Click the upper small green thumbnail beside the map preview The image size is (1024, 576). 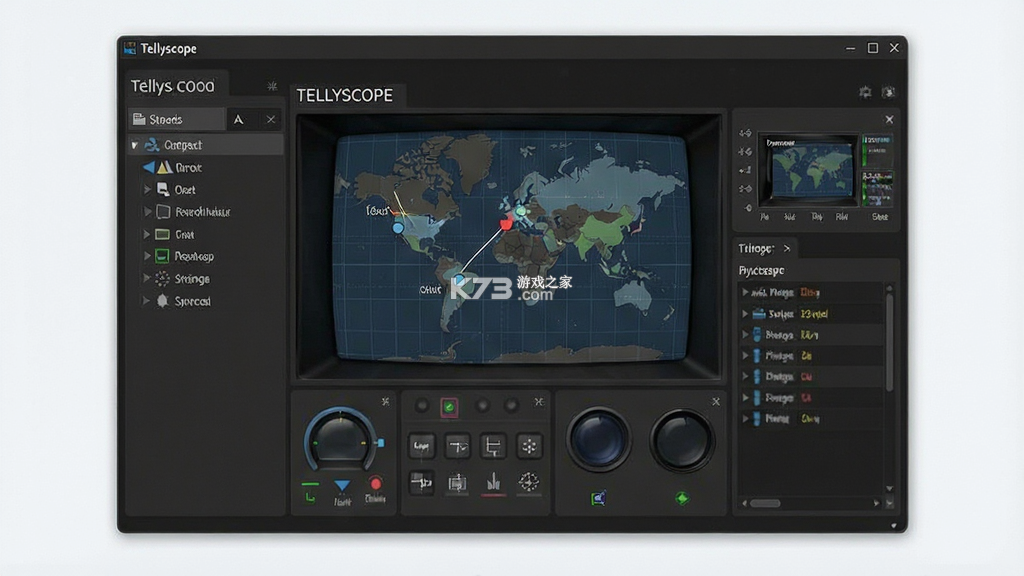click(x=877, y=152)
